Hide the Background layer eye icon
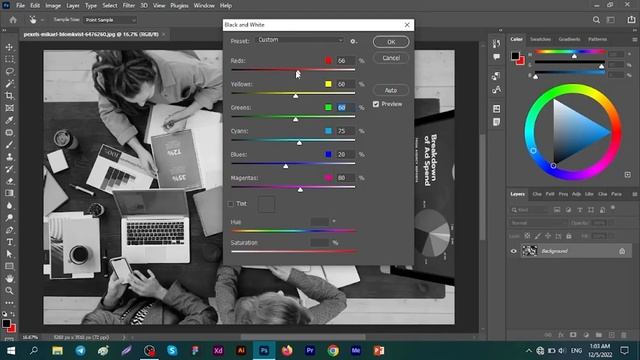This screenshot has height=360, width=640. (x=514, y=251)
